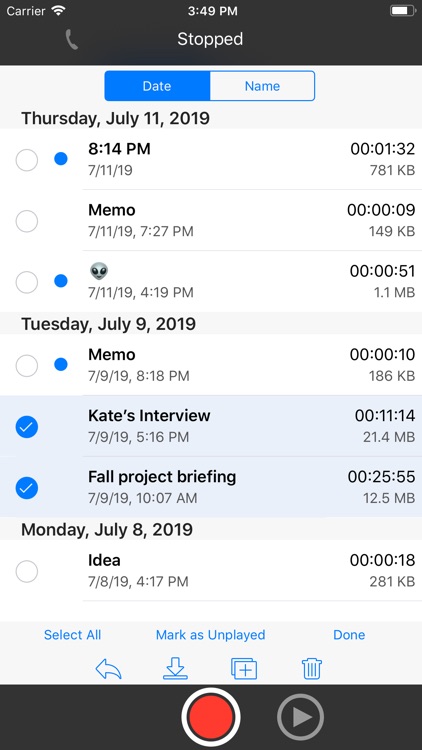Tap blue unplayed dot on 8:14 PM

(61, 159)
